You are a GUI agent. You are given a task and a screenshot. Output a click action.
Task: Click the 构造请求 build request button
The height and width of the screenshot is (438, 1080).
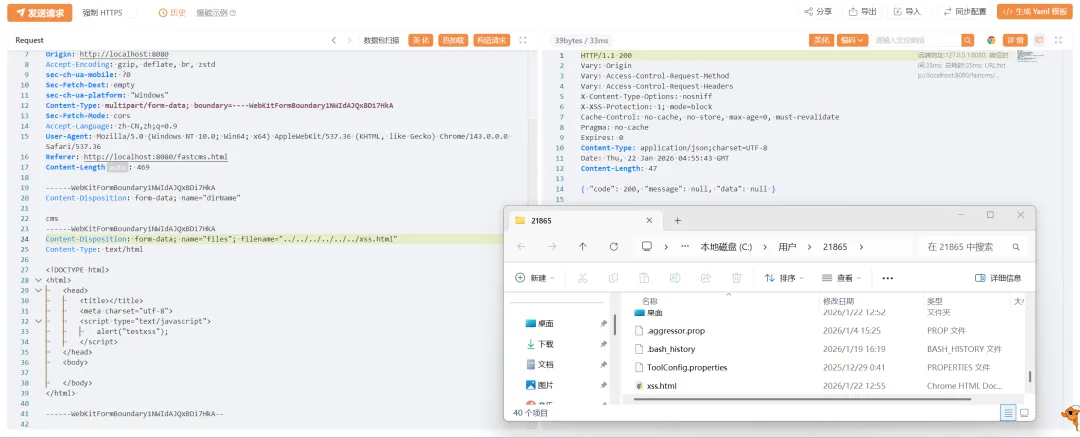[492, 40]
